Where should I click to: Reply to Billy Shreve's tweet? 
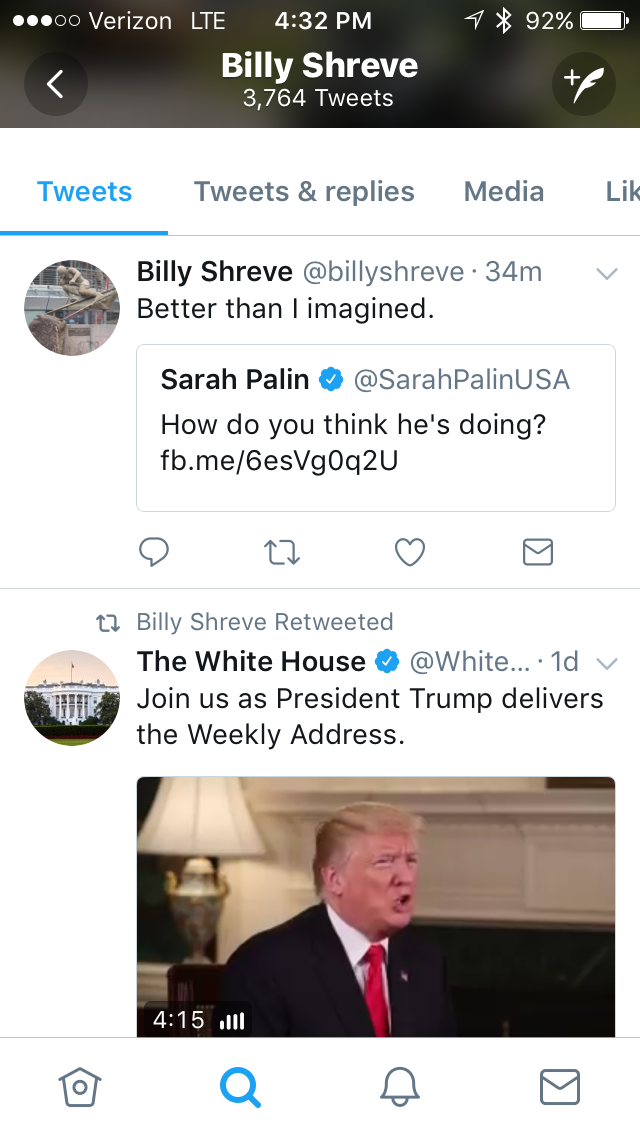[154, 551]
